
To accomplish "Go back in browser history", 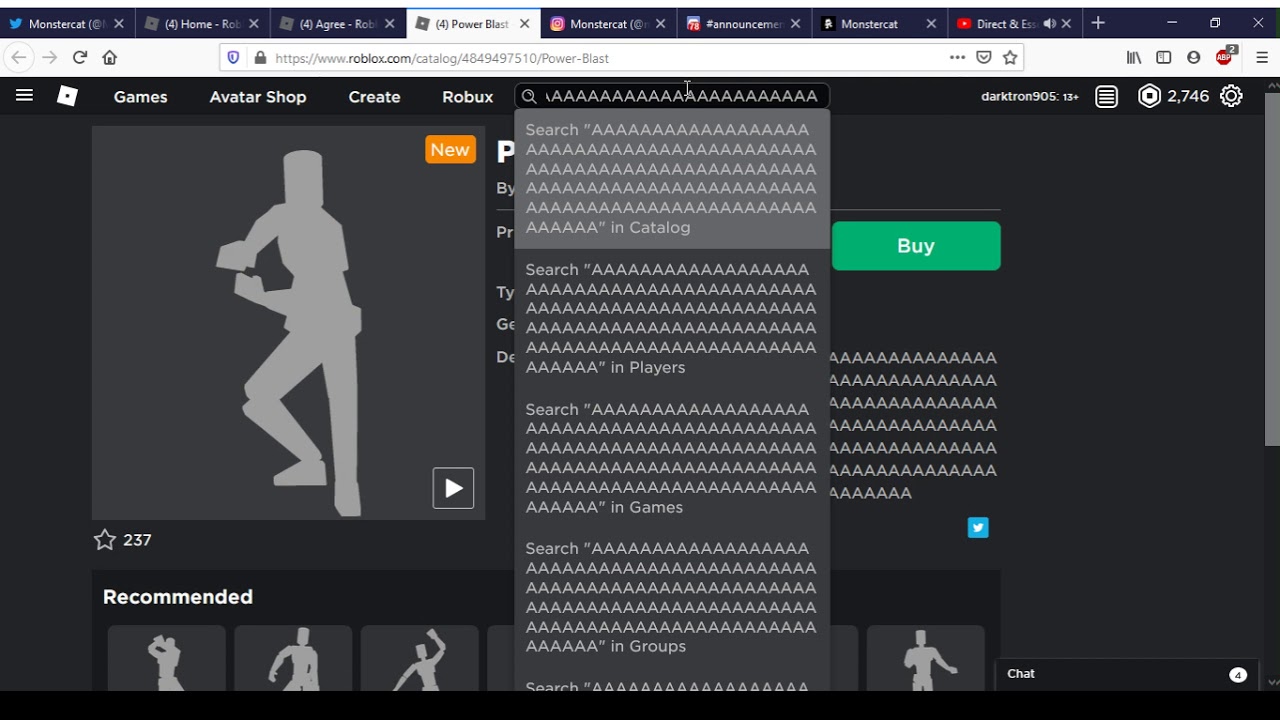I will (x=19, y=58).
